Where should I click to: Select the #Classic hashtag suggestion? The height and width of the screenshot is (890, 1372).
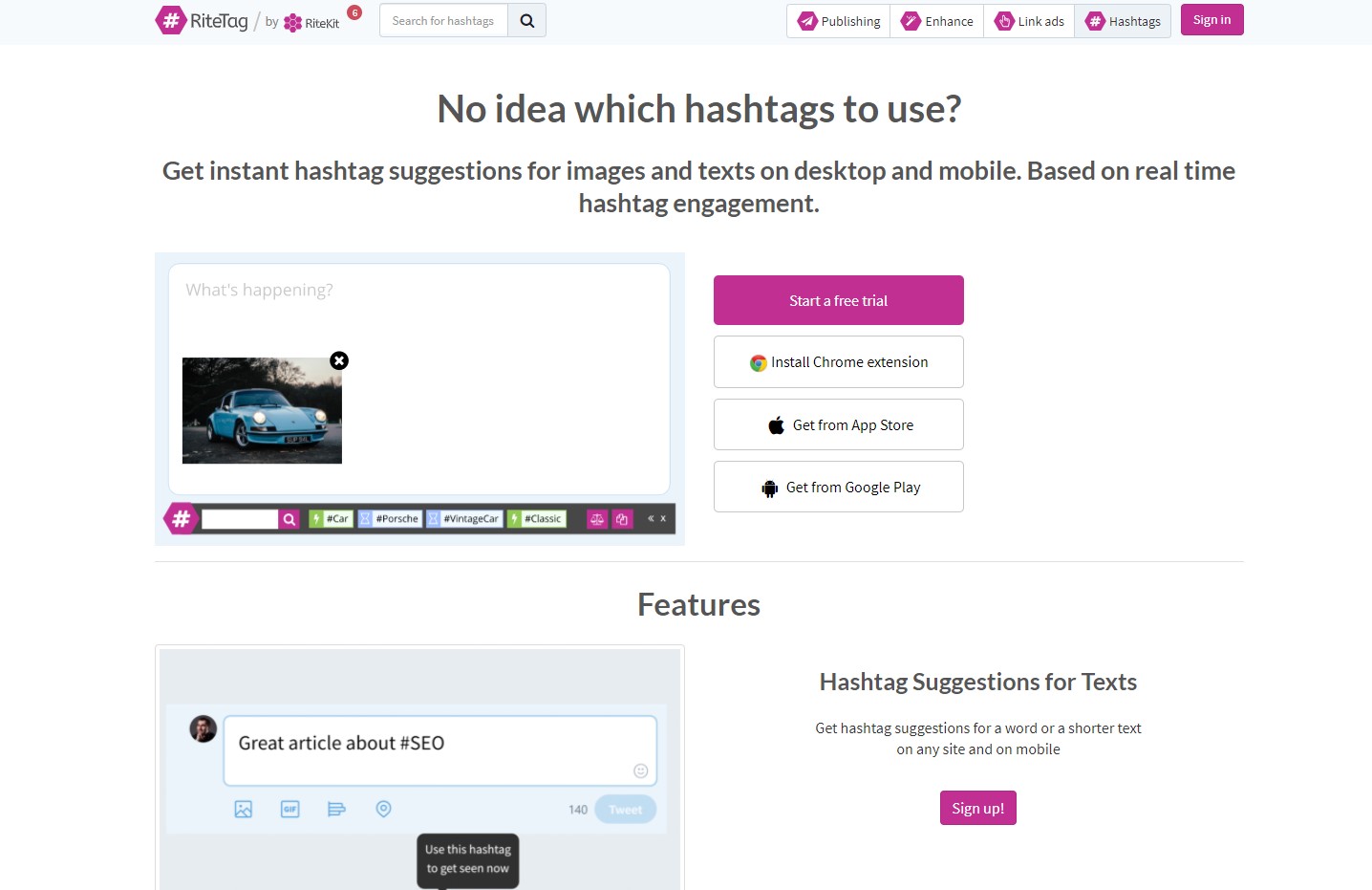point(537,519)
